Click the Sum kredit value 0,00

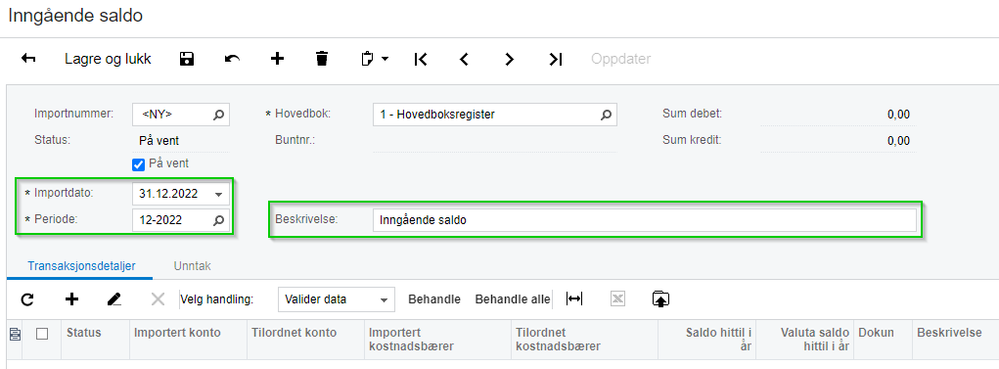[x=898, y=141]
